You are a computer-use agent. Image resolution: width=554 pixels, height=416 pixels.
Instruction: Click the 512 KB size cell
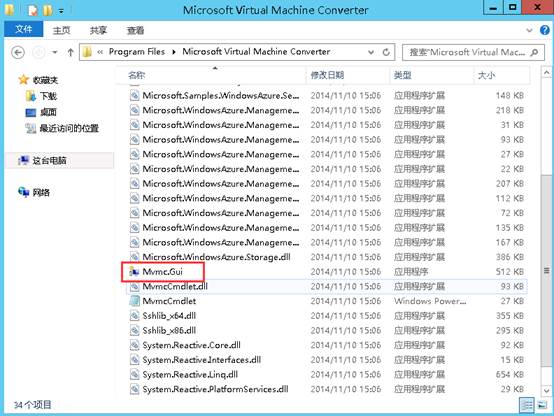click(509, 272)
